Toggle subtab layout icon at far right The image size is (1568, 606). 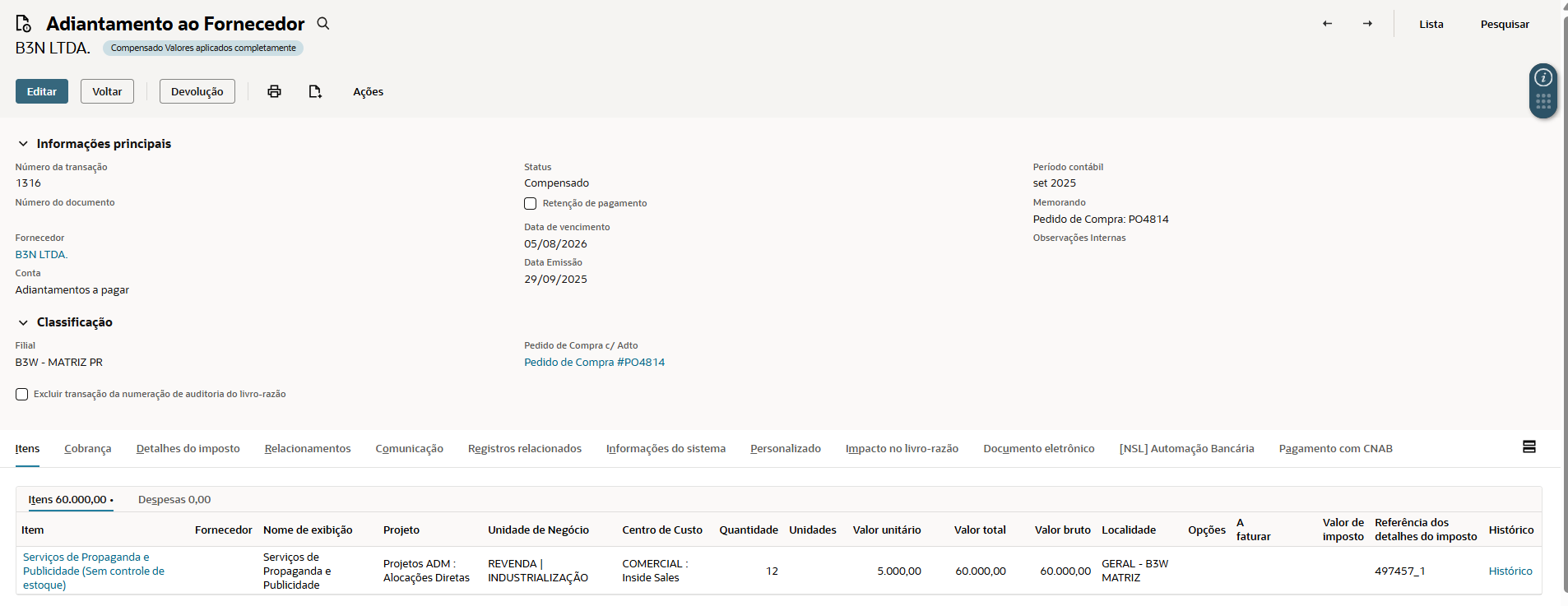(x=1529, y=446)
